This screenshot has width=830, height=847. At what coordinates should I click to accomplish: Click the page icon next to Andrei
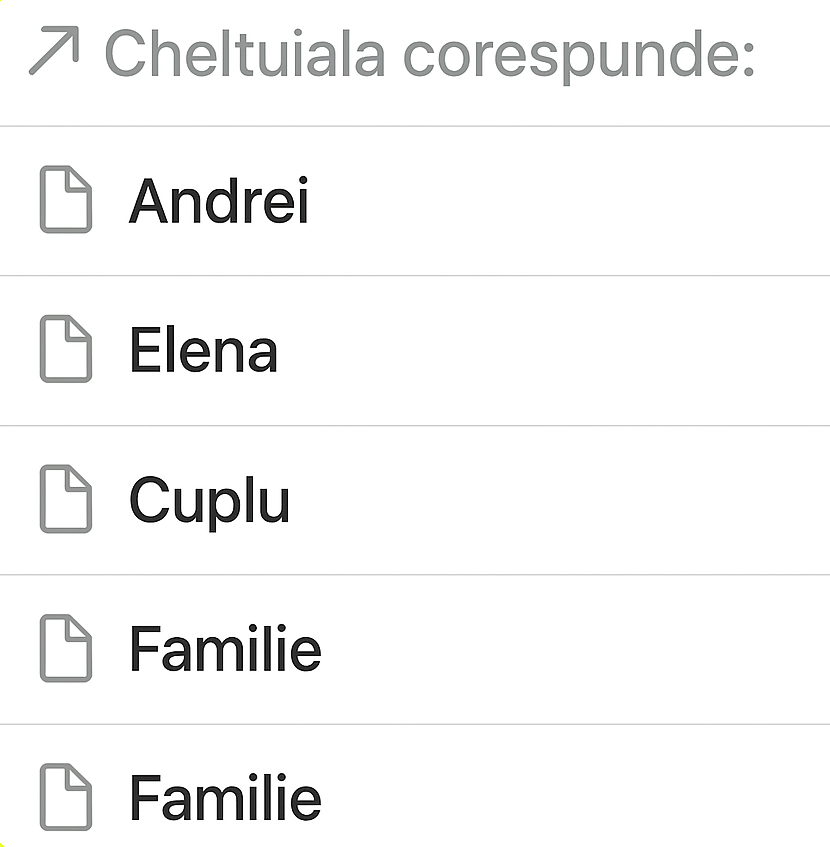66,200
